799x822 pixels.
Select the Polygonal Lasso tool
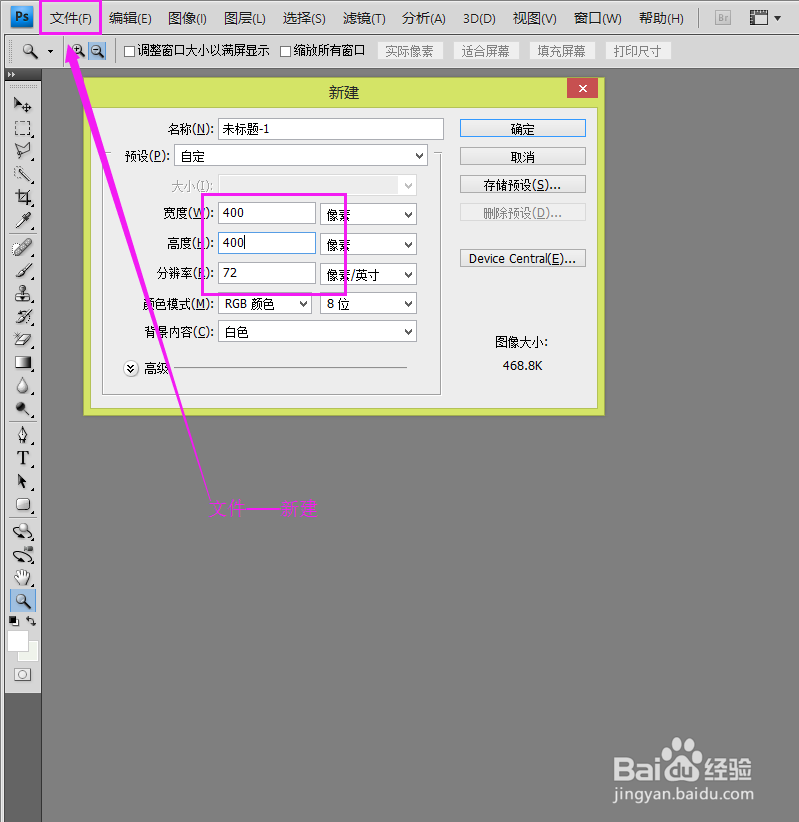click(x=23, y=150)
